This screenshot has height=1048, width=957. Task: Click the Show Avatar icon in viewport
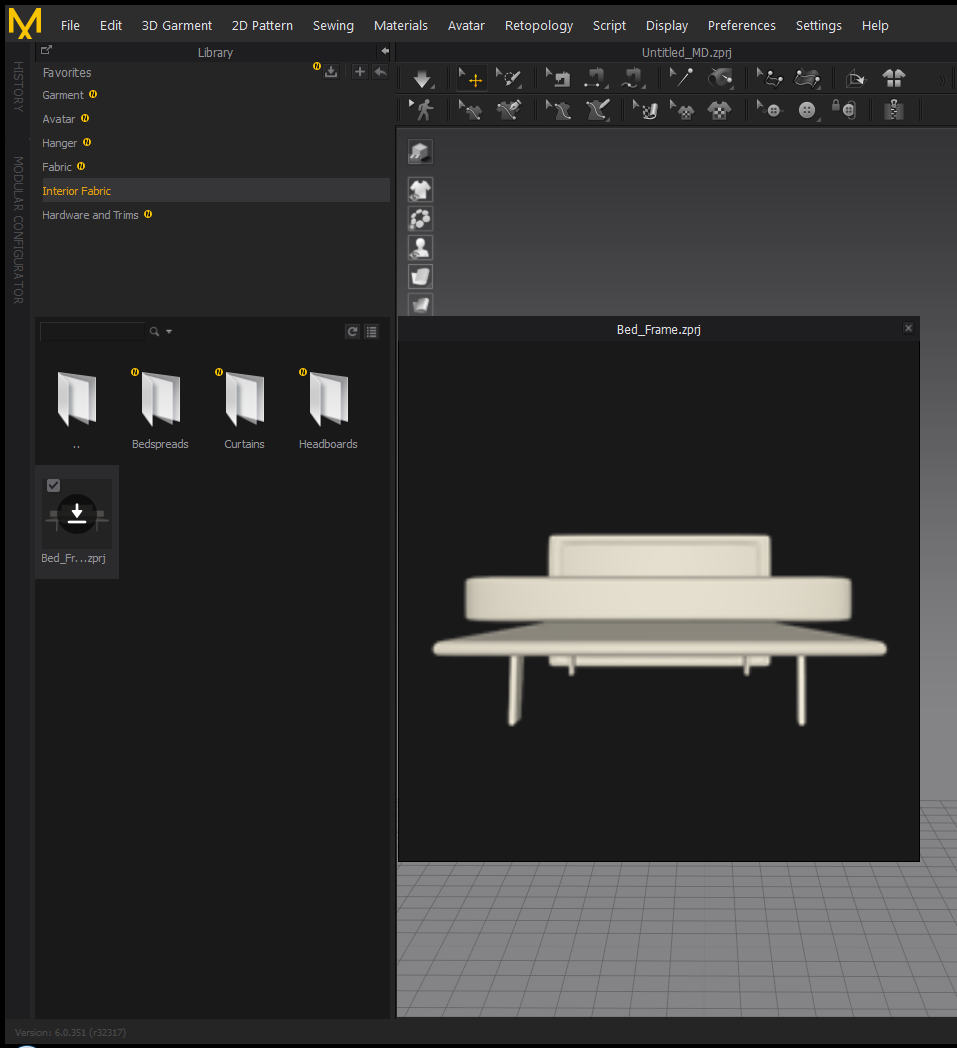point(420,248)
